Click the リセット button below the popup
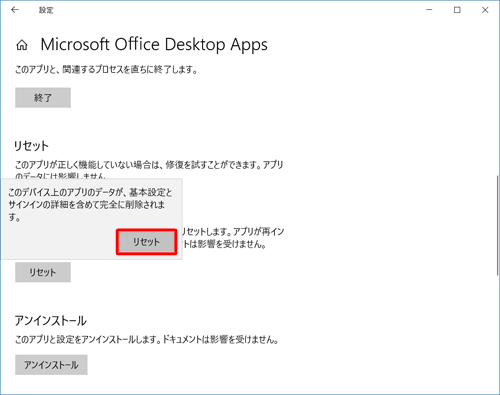This screenshot has height=395, width=500. [x=43, y=272]
